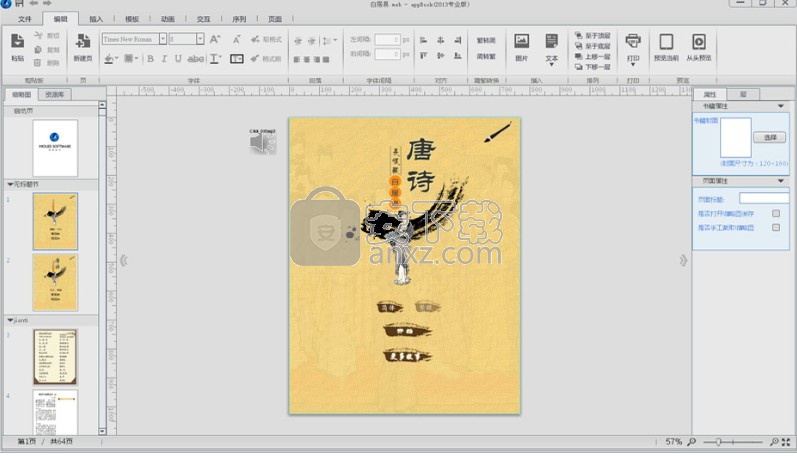Image resolution: width=797 pixels, height=456 pixels.
Task: Collapse the page properties section arrow
Action: click(x=781, y=181)
